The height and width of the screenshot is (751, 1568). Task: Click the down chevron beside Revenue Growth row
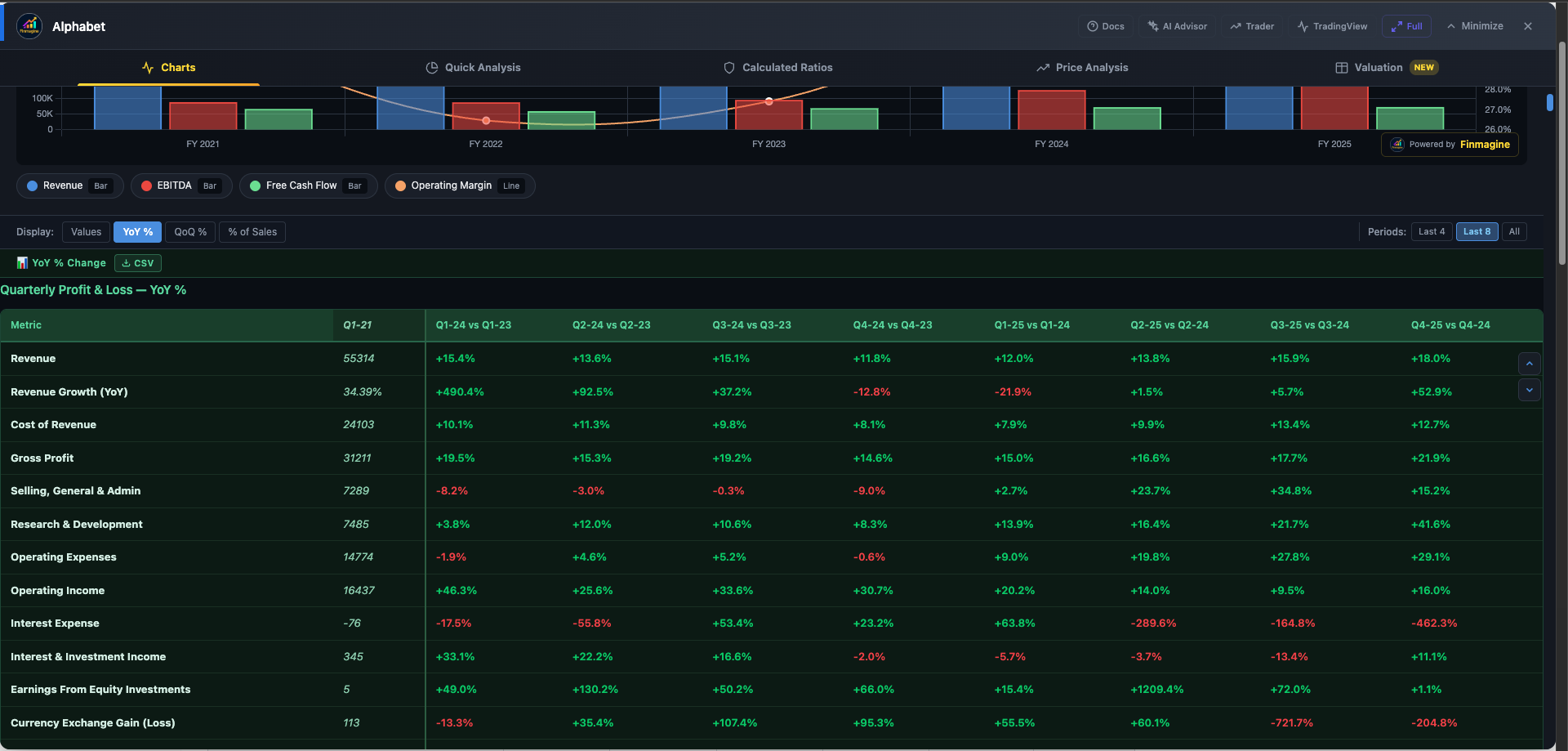[x=1530, y=390]
